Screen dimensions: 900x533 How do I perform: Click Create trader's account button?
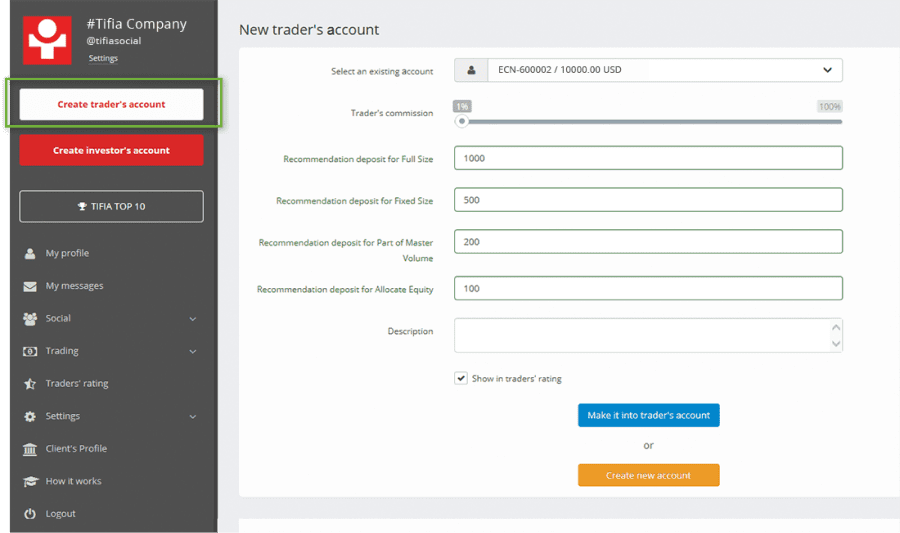[111, 104]
